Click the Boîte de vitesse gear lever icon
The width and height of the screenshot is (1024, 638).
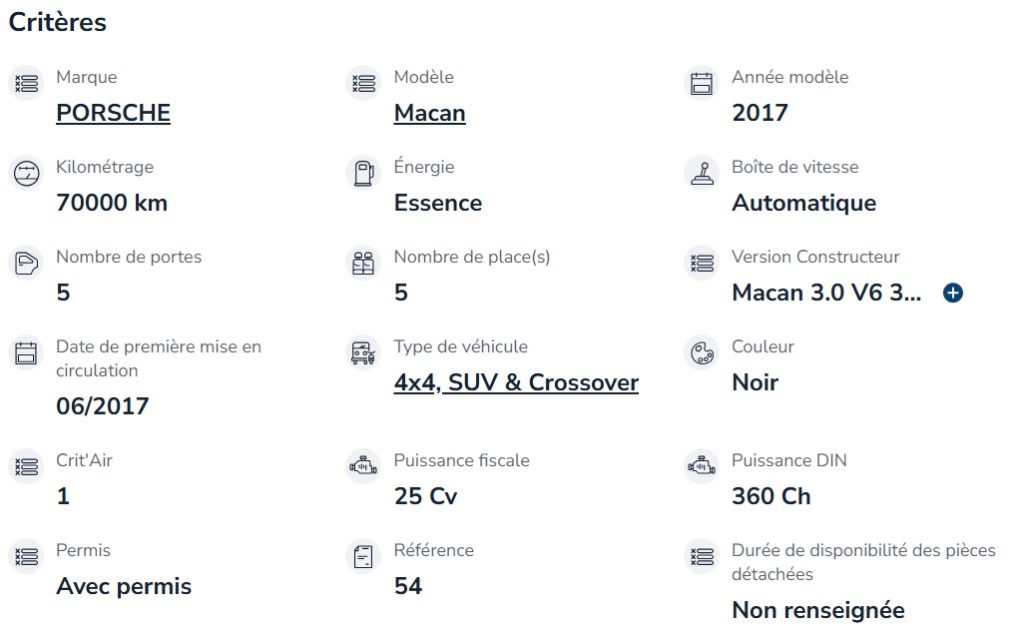click(702, 173)
